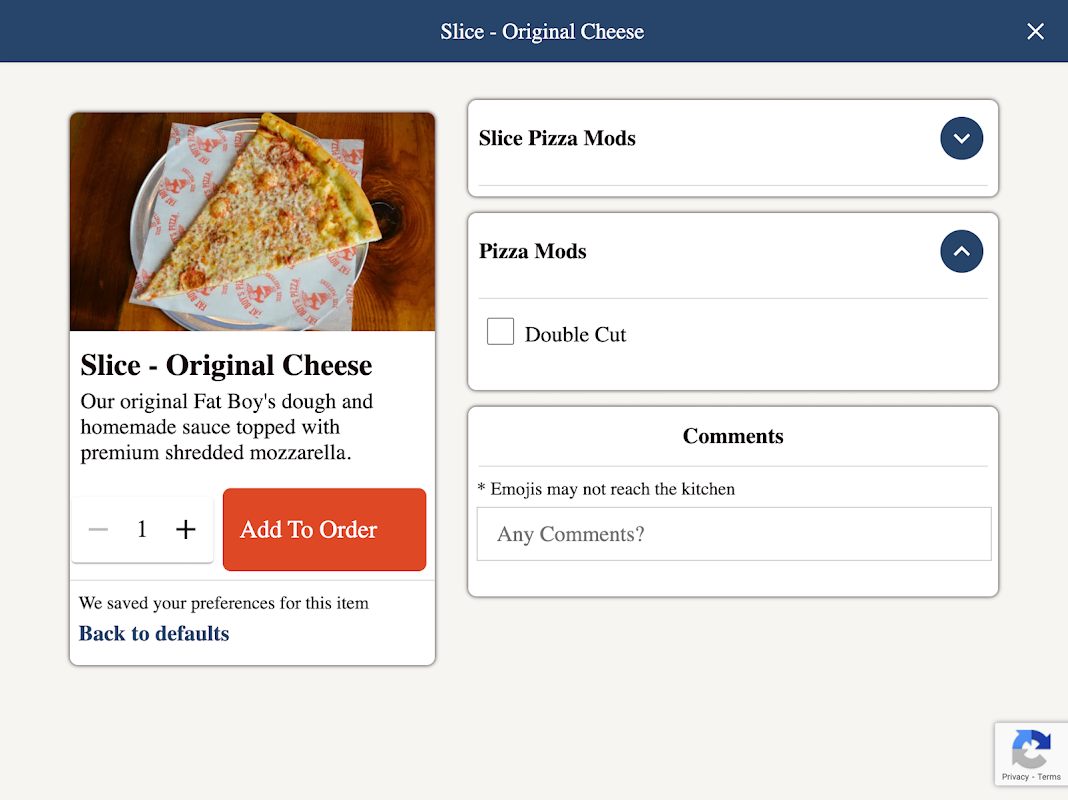Click the Double Cut label text
This screenshot has height=800, width=1068.
click(575, 335)
